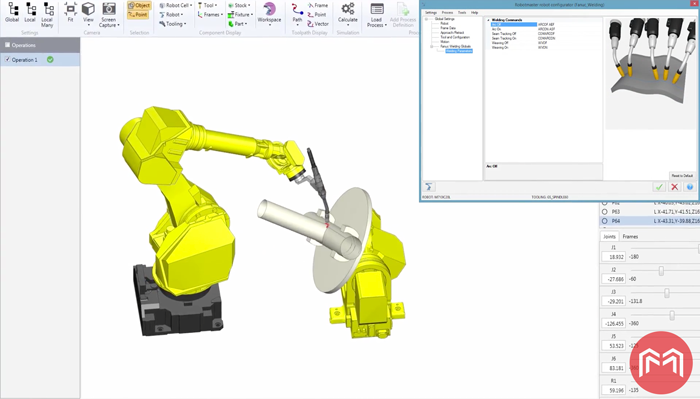This screenshot has height=399, width=700.
Task: Click the J5 value field 53.523
Action: pyautogui.click(x=613, y=345)
